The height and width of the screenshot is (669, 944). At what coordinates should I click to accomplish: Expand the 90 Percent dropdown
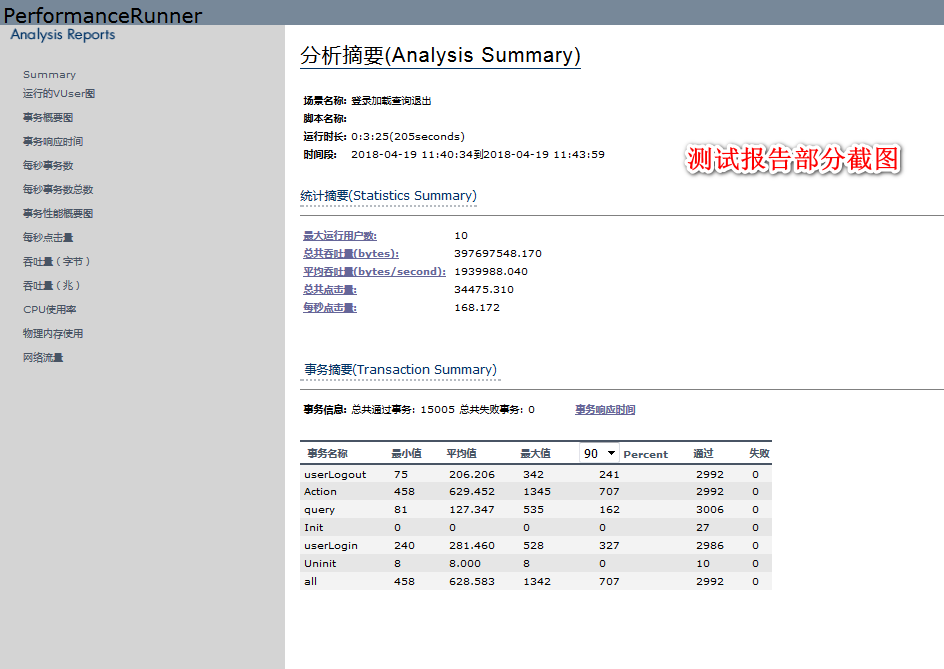[599, 453]
